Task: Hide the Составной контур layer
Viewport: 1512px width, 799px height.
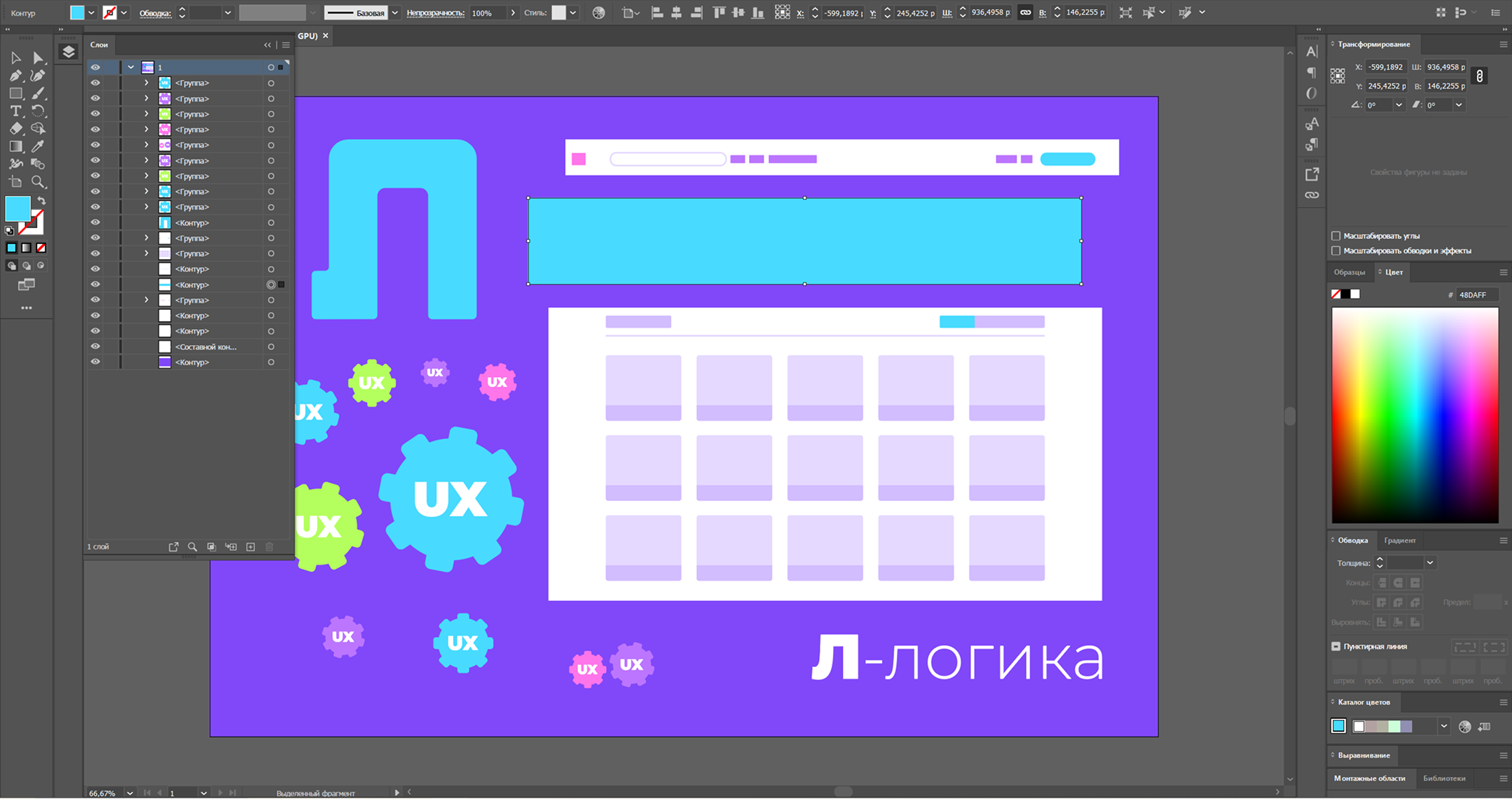Action: [95, 346]
